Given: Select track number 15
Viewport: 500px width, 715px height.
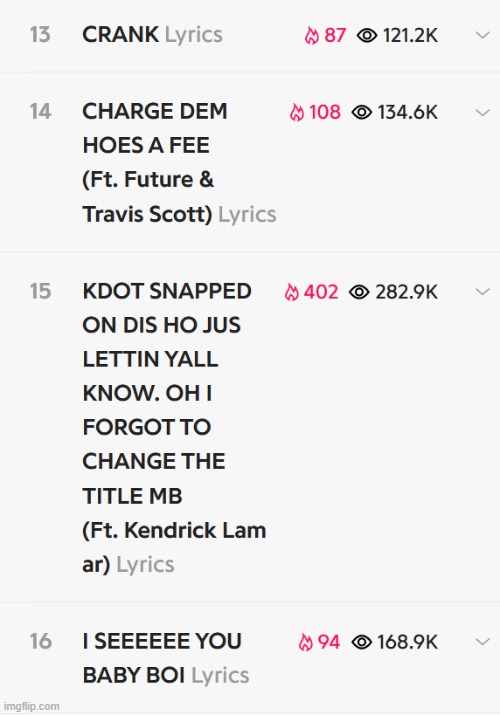Looking at the screenshot, I should (x=40, y=291).
